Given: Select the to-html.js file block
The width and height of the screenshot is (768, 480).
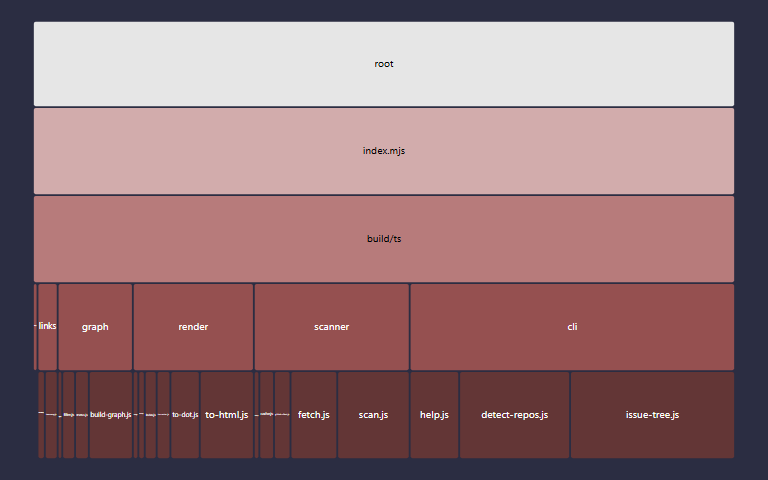Looking at the screenshot, I should point(227,415).
